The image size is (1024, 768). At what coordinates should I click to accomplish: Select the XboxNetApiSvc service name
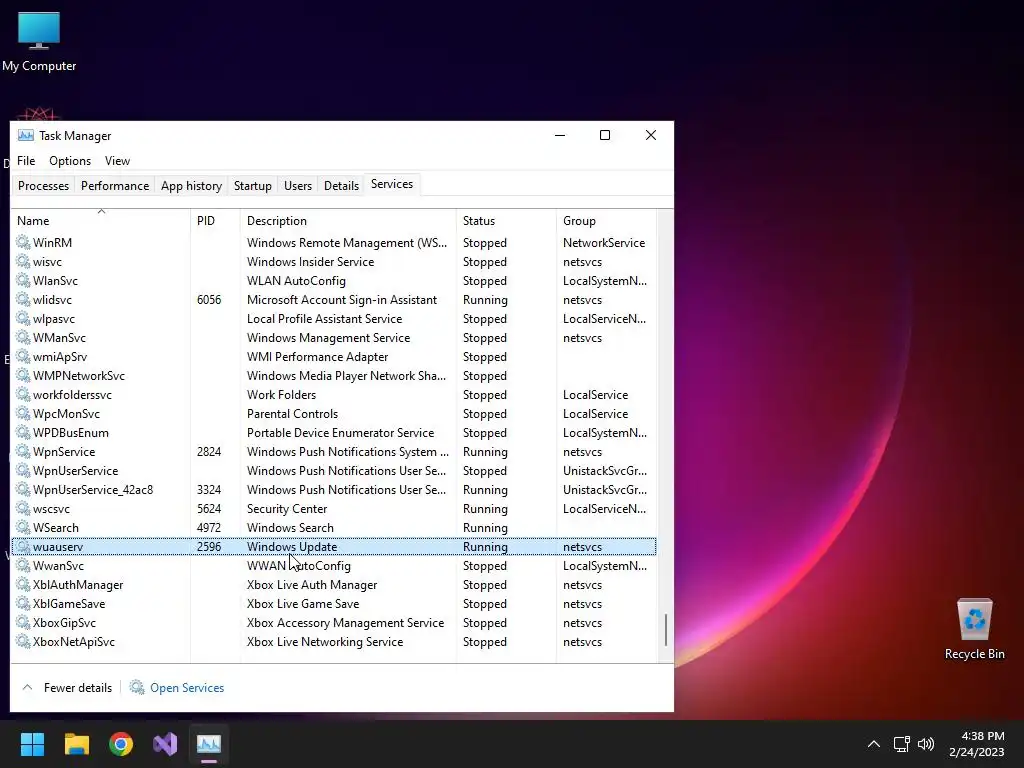click(74, 641)
